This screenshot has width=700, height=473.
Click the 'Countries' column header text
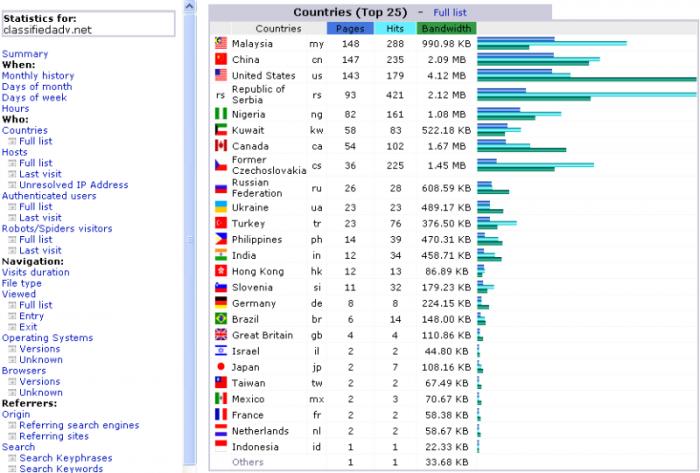[x=279, y=29]
